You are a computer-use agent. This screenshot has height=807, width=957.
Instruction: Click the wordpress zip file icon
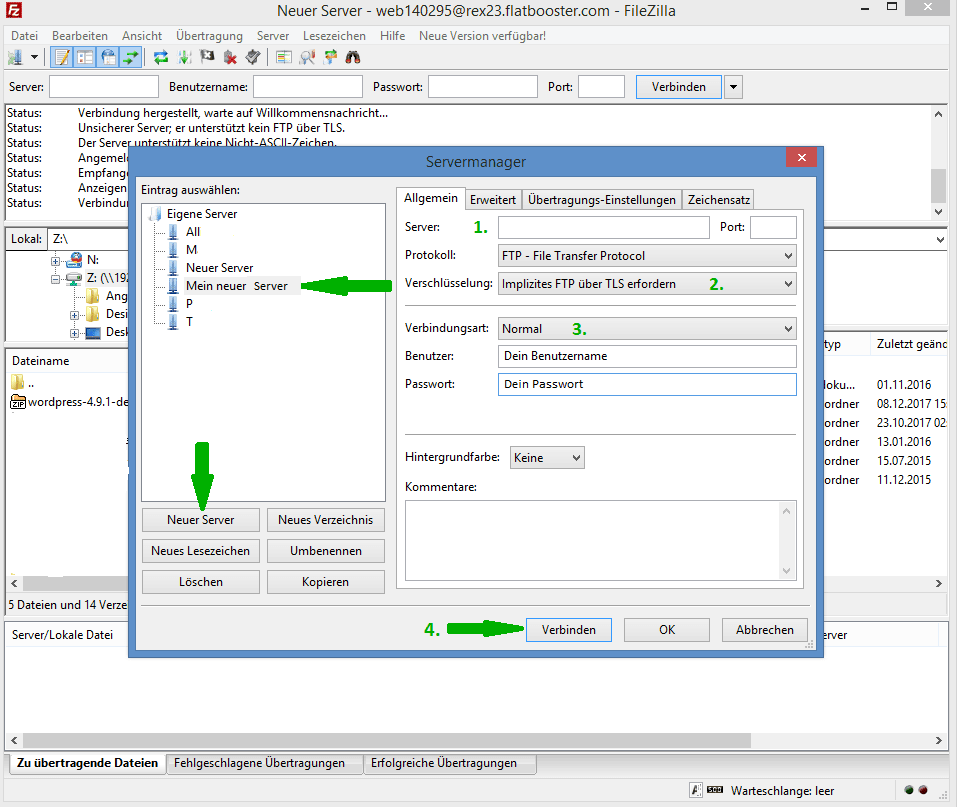click(18, 402)
